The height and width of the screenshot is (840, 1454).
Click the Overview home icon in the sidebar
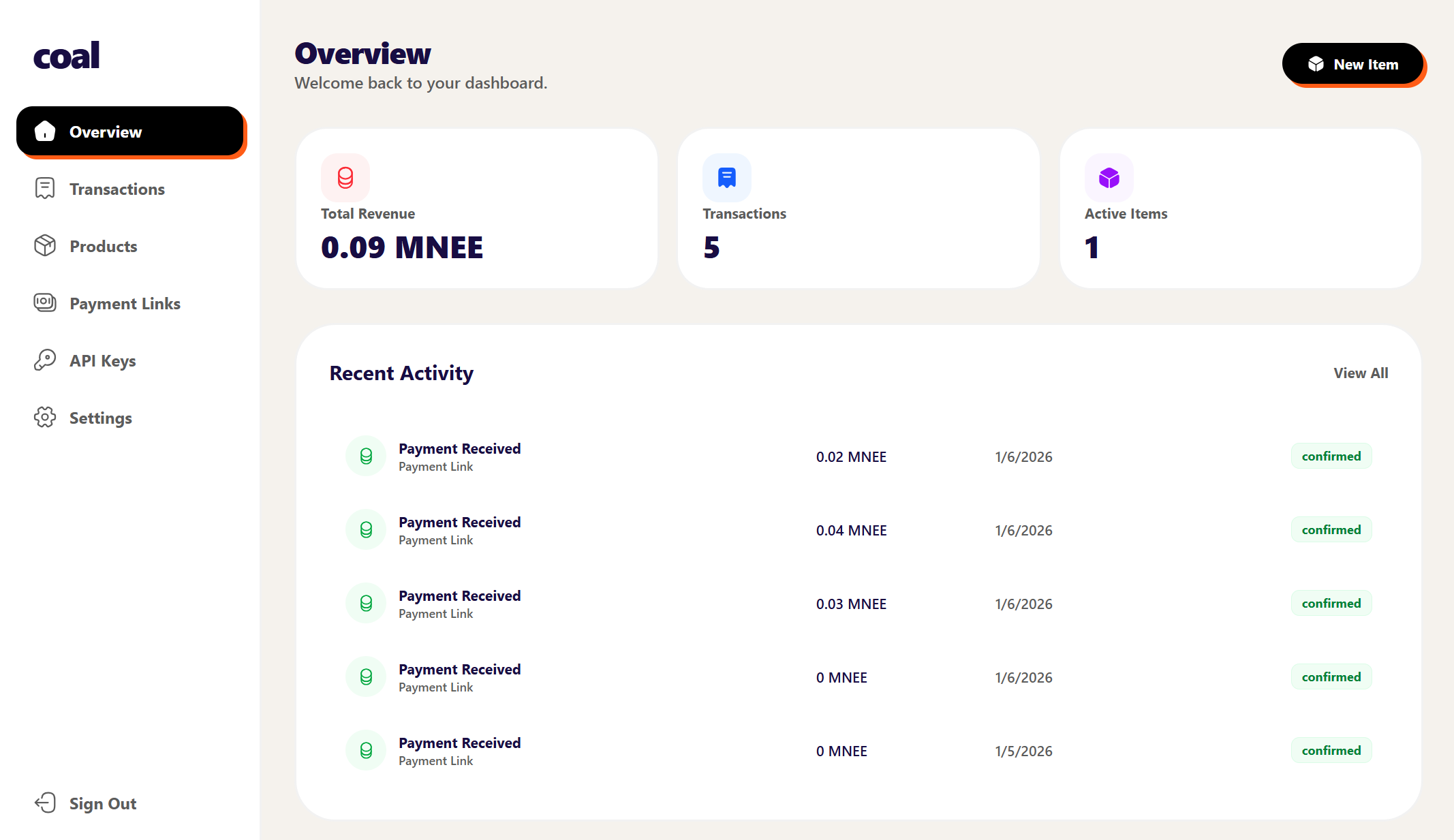click(x=44, y=131)
